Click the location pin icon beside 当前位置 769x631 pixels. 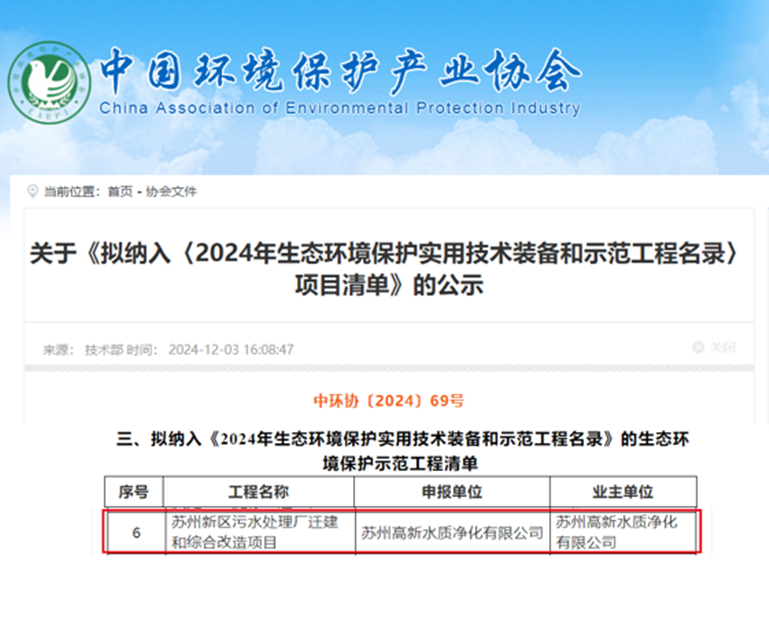point(34,191)
